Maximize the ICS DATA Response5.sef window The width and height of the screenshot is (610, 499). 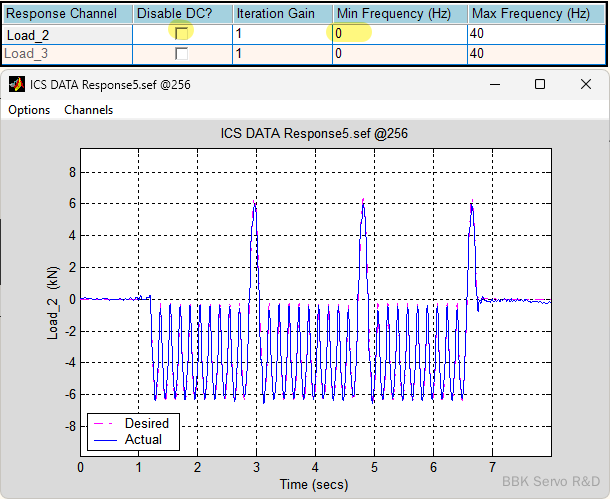tap(540, 85)
